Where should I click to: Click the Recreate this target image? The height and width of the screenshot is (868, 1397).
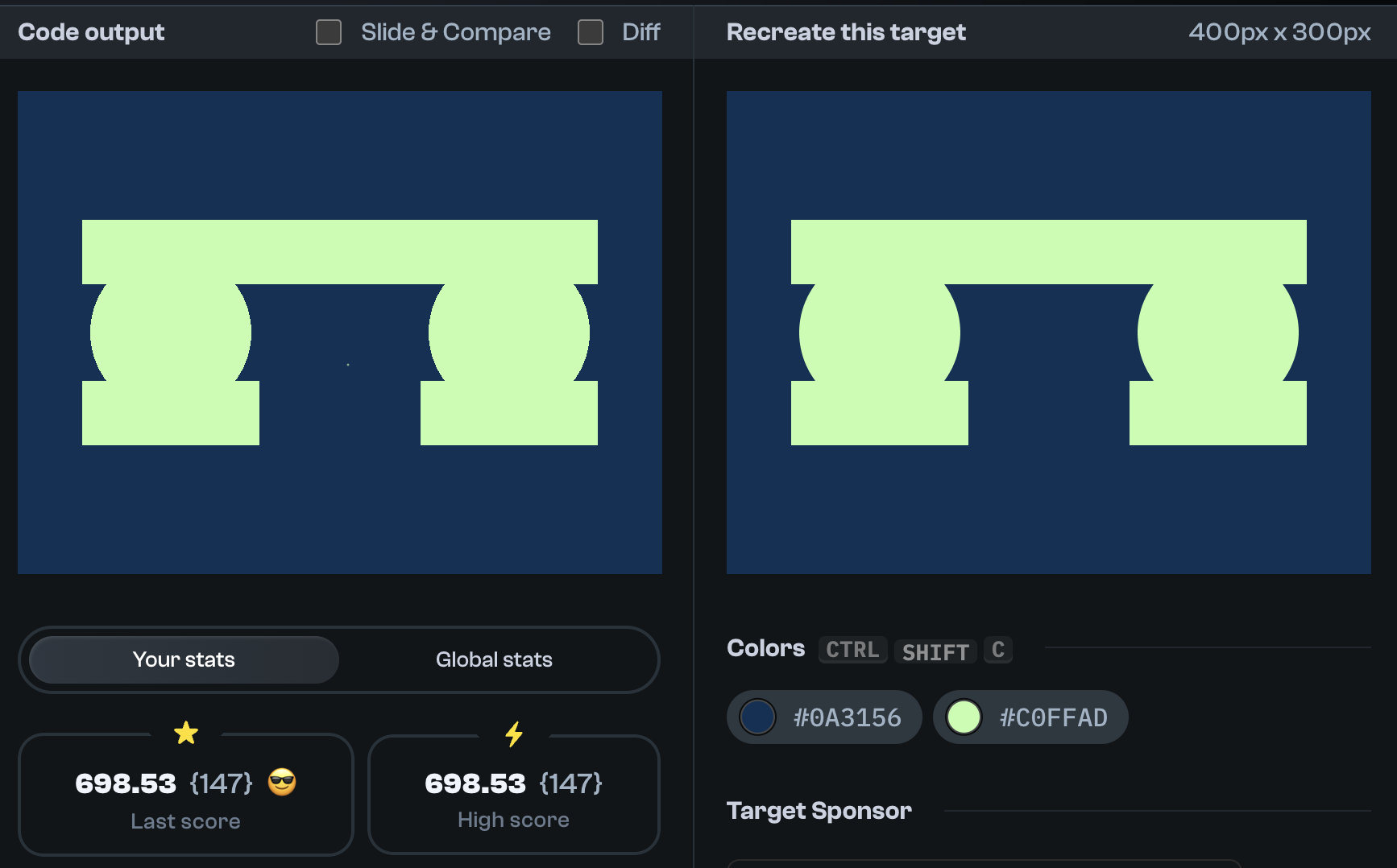pyautogui.click(x=1049, y=333)
